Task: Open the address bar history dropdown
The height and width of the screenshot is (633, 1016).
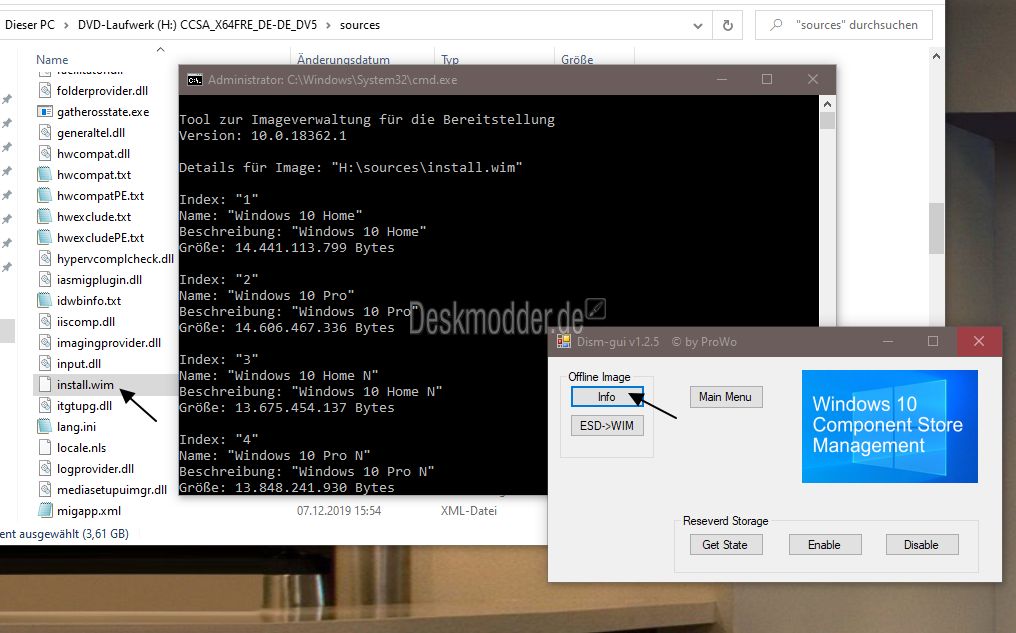Action: pos(697,25)
